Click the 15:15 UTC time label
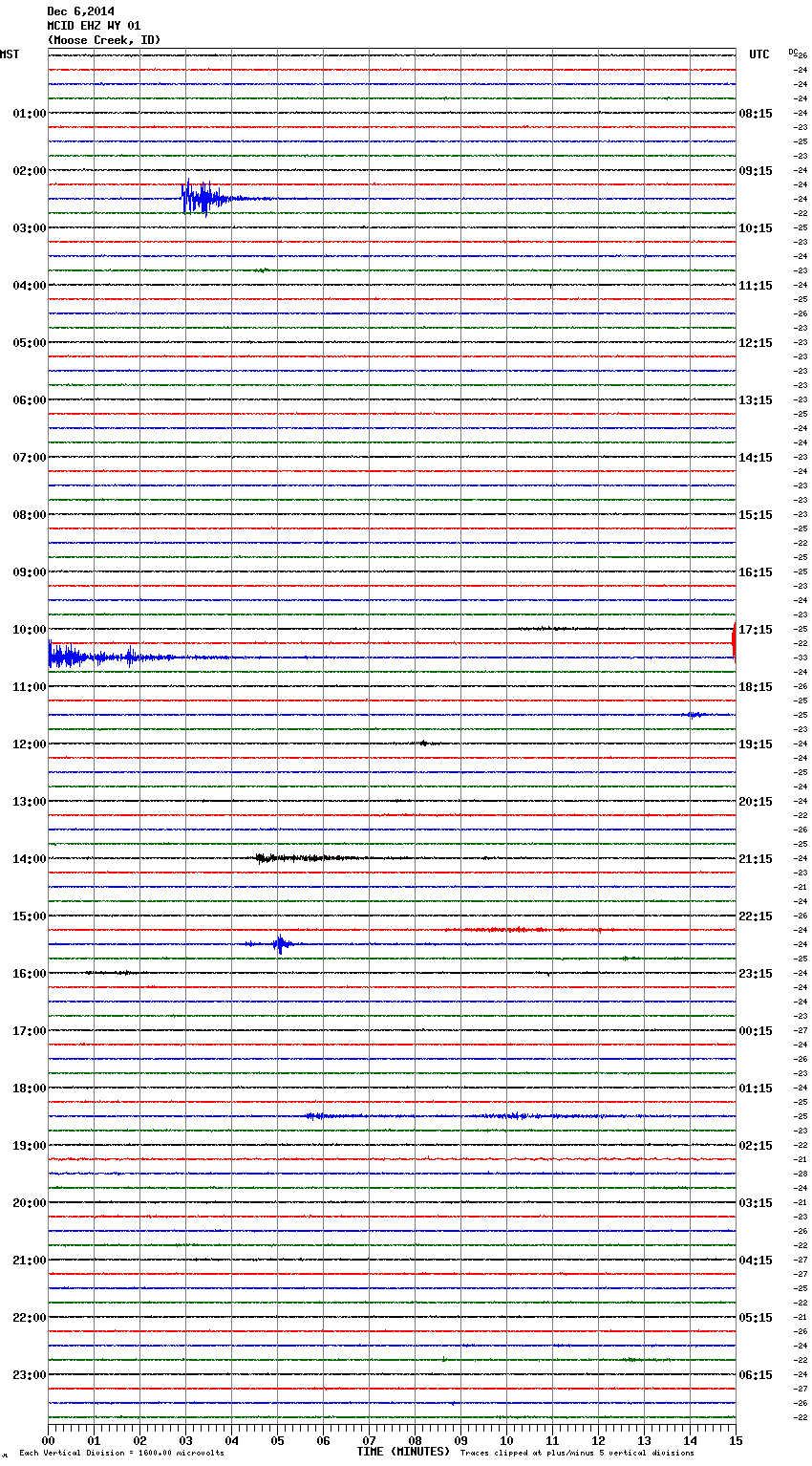Screen dimensions: 812x1466 tap(756, 515)
